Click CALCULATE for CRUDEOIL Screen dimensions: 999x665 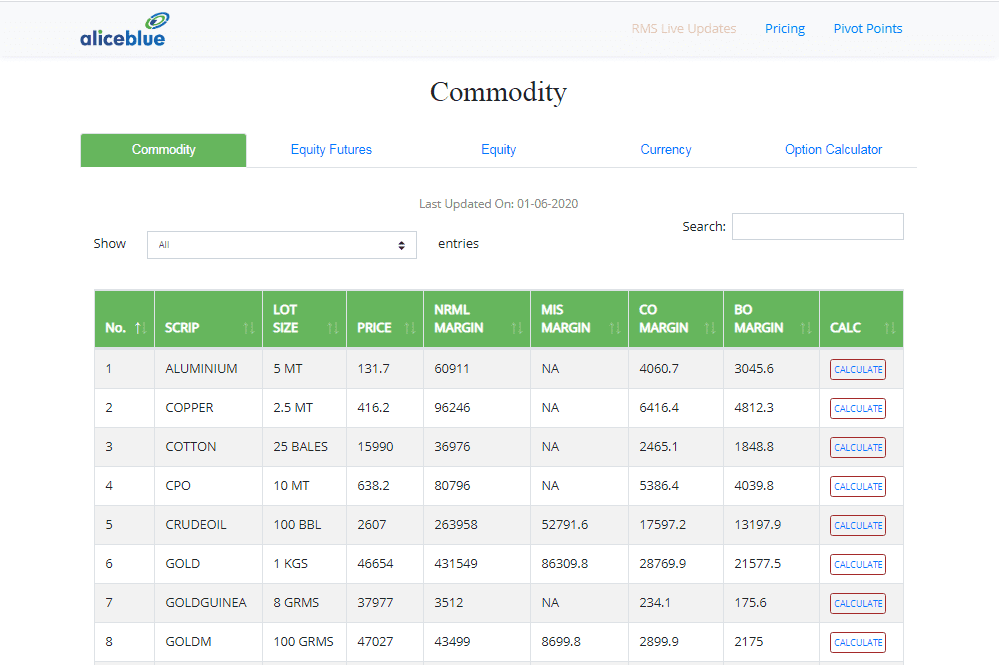point(858,526)
